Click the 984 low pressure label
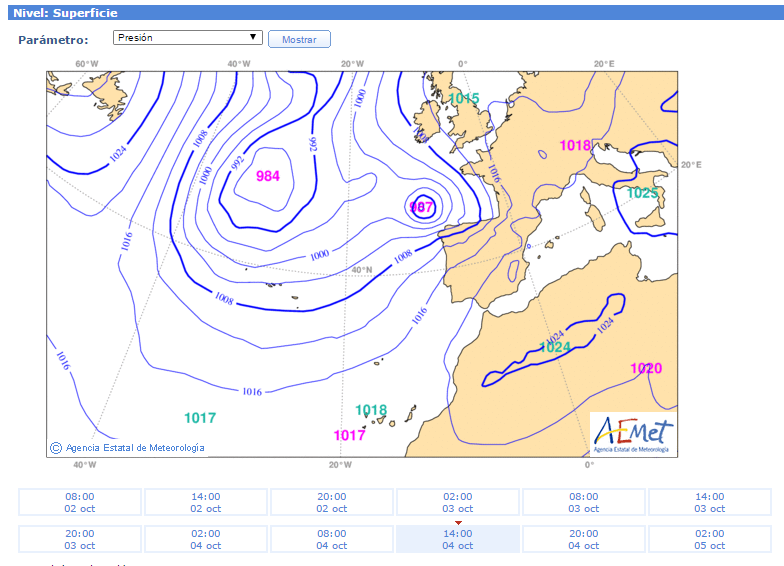The width and height of the screenshot is (784, 566). click(268, 176)
